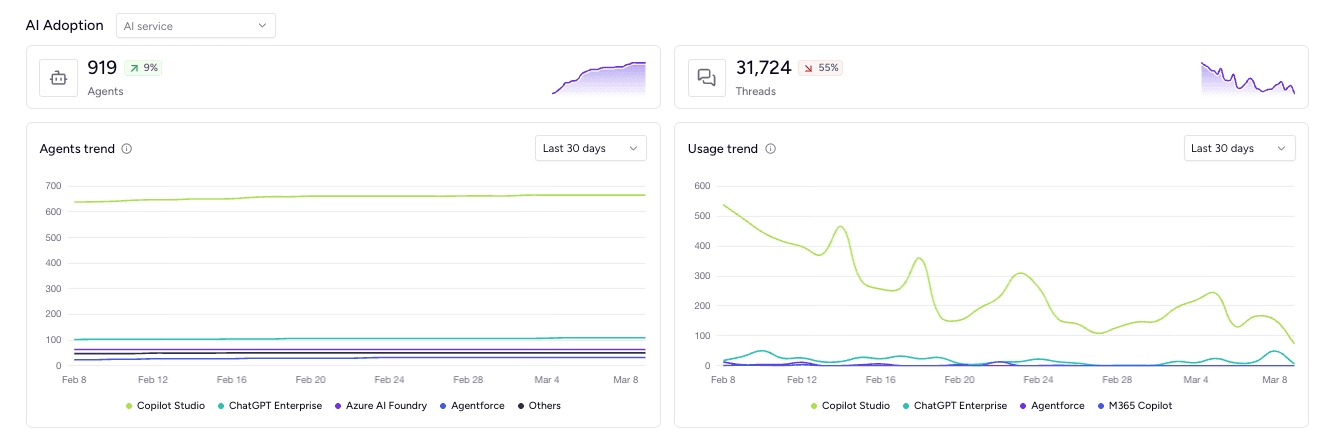
Task: Open the AI service dropdown
Action: click(x=196, y=25)
